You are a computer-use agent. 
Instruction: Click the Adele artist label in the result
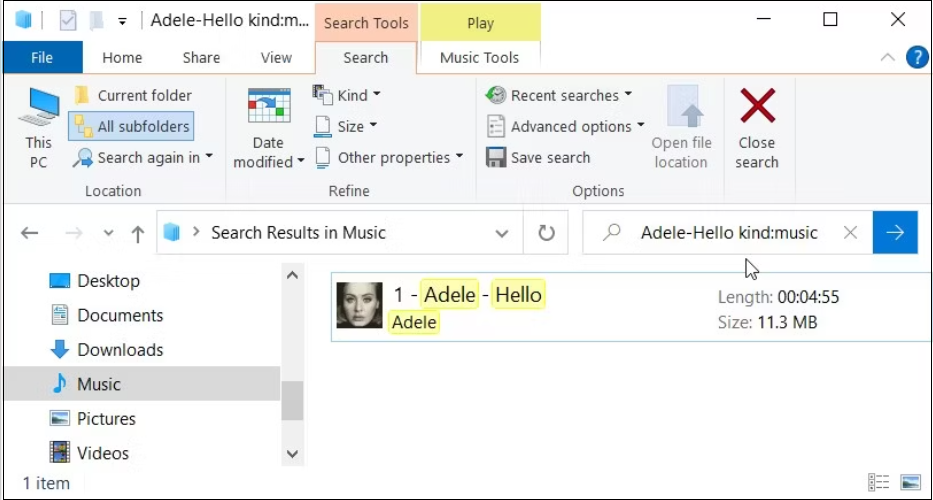click(x=414, y=323)
